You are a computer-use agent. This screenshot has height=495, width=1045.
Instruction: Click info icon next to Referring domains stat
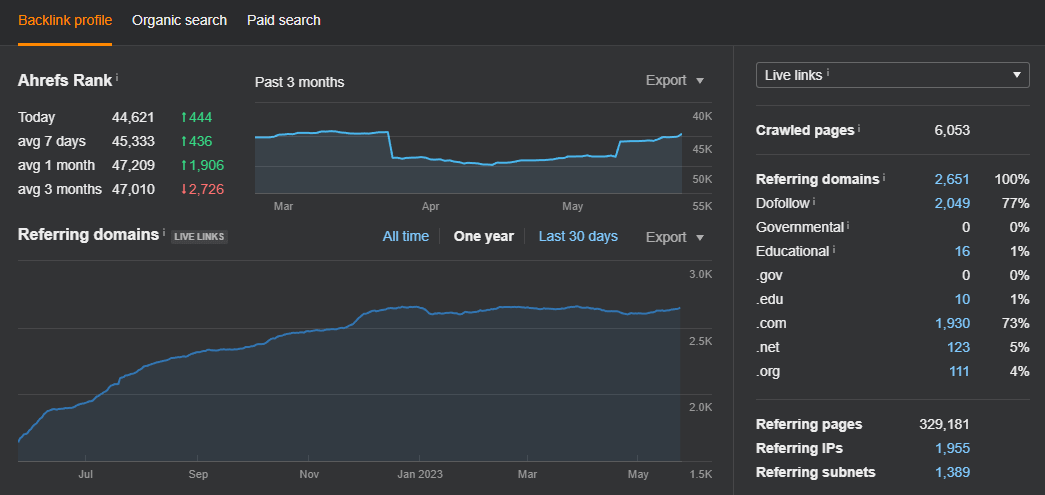(x=884, y=177)
